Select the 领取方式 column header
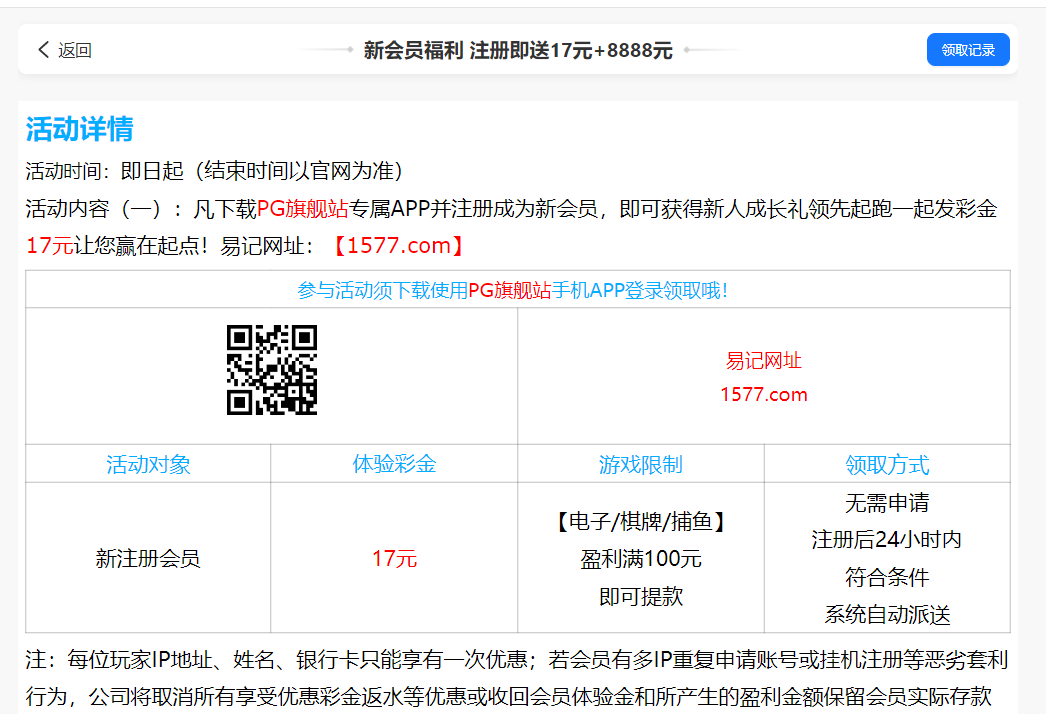 pos(886,464)
